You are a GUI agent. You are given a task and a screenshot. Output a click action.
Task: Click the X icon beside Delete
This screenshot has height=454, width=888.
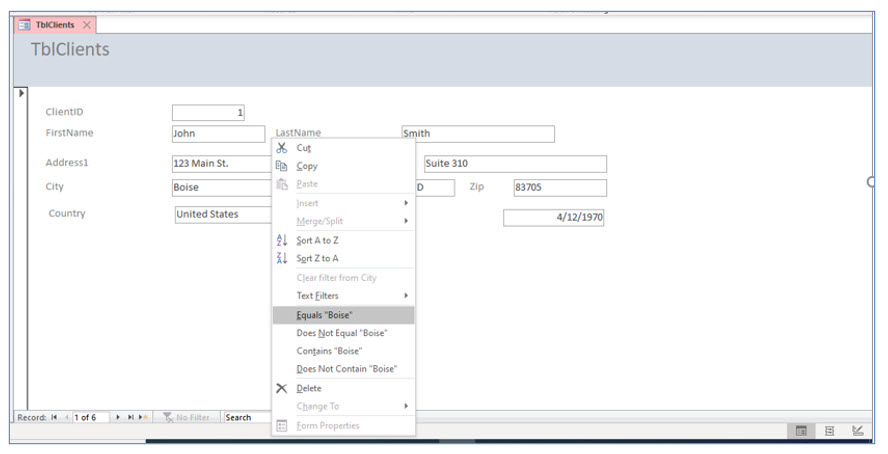281,388
